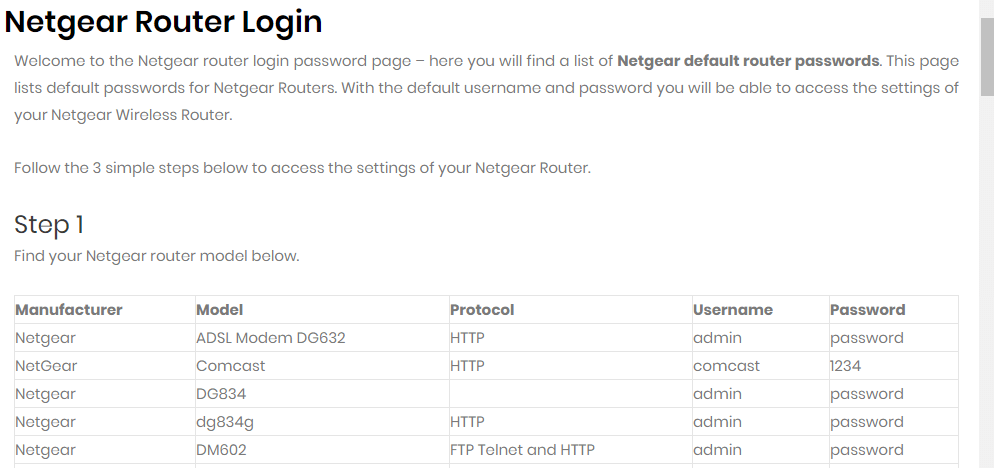Screen dimensions: 994x468
Task: Select the ADSL Modem DG632 model cell
Action: 271,338
